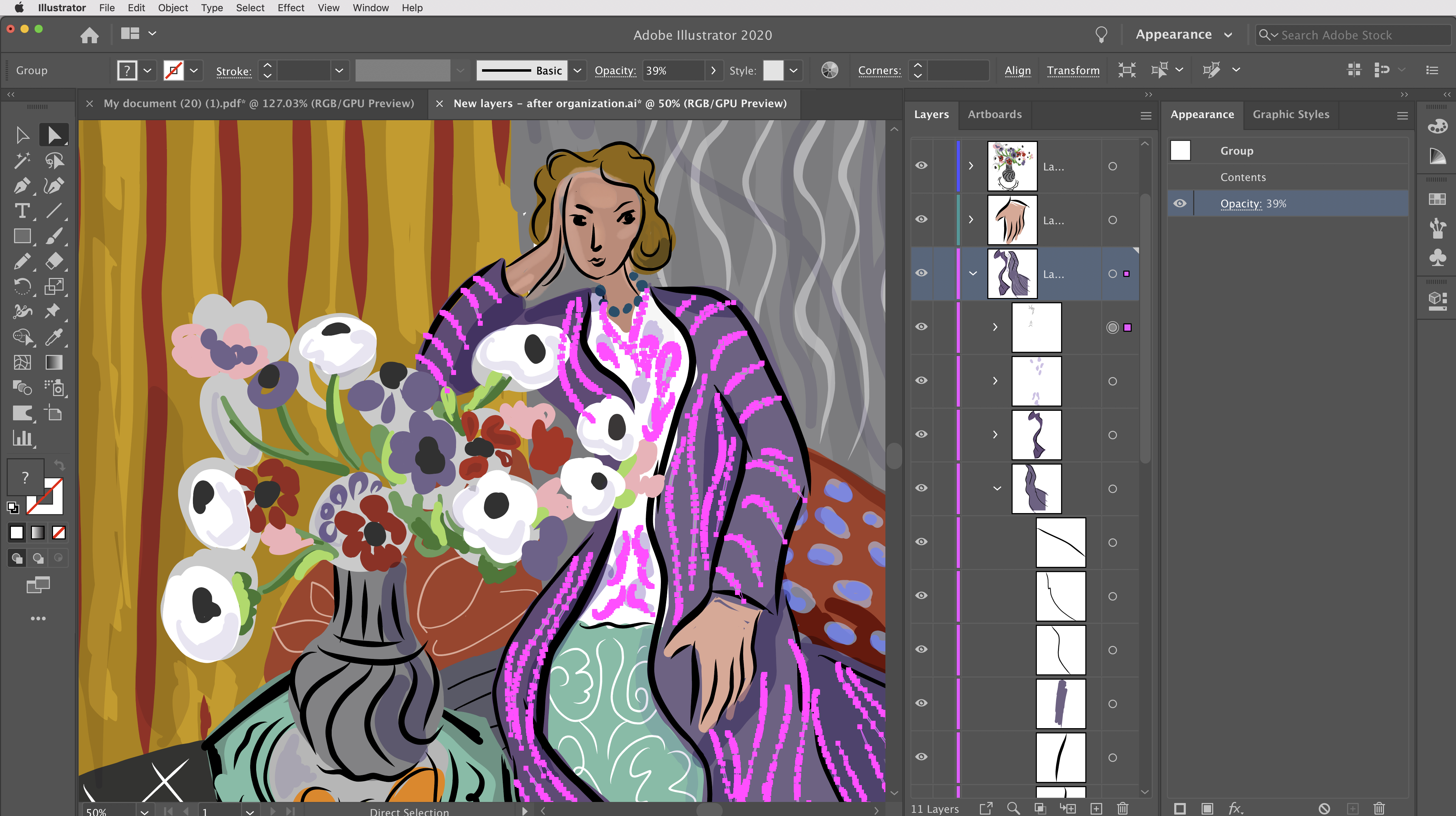This screenshot has width=1456, height=816.
Task: Click the Home icon
Action: click(x=89, y=35)
